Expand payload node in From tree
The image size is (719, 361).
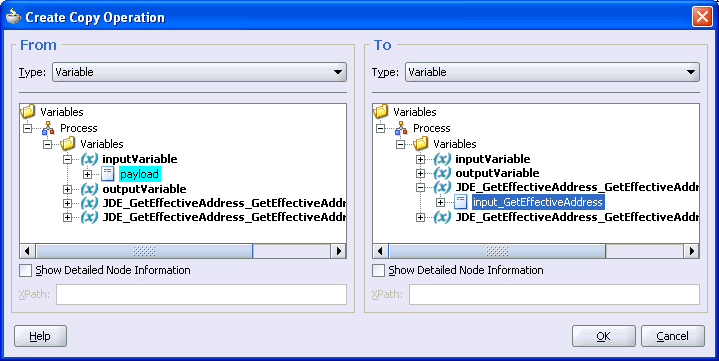(88, 175)
